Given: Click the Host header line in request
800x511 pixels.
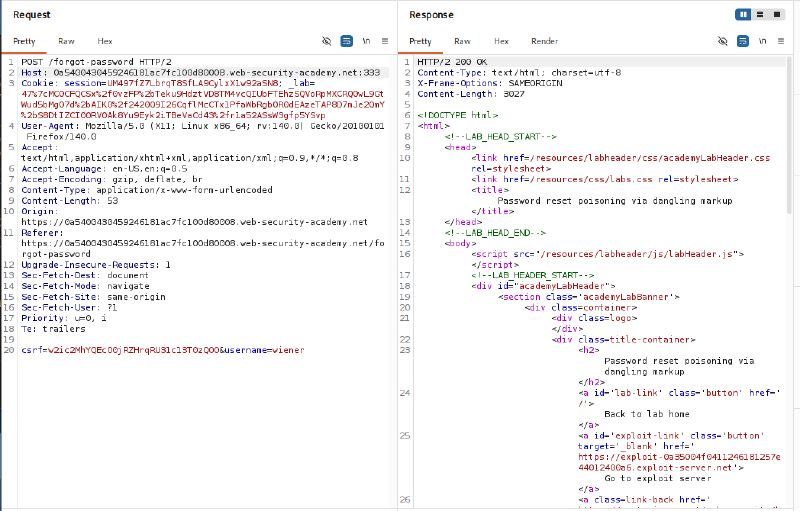Looking at the screenshot, I should [x=201, y=72].
